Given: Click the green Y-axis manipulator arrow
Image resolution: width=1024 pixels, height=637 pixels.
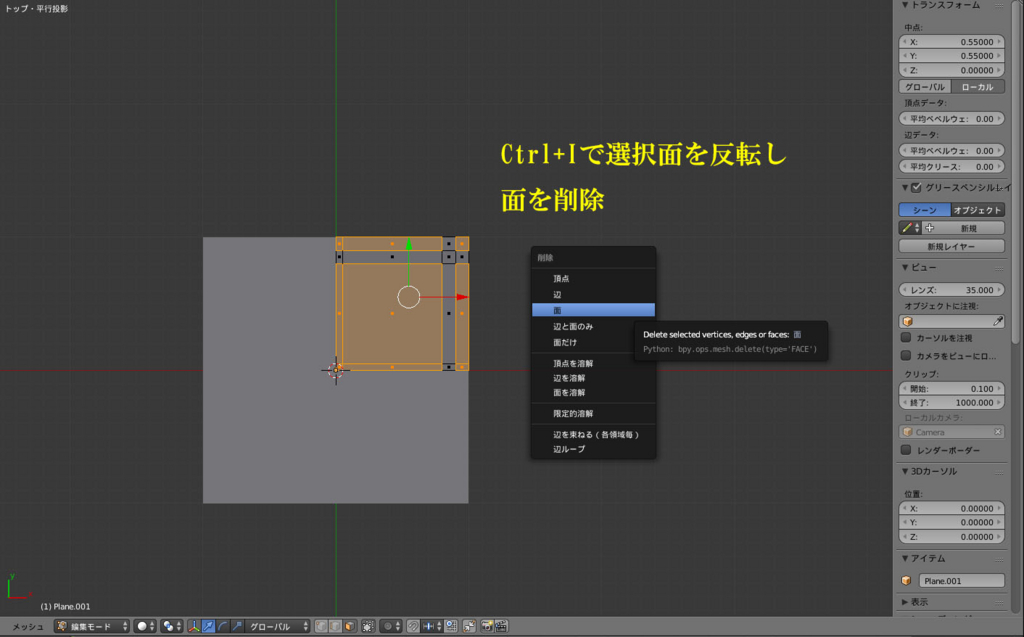Looking at the screenshot, I should 409,244.
